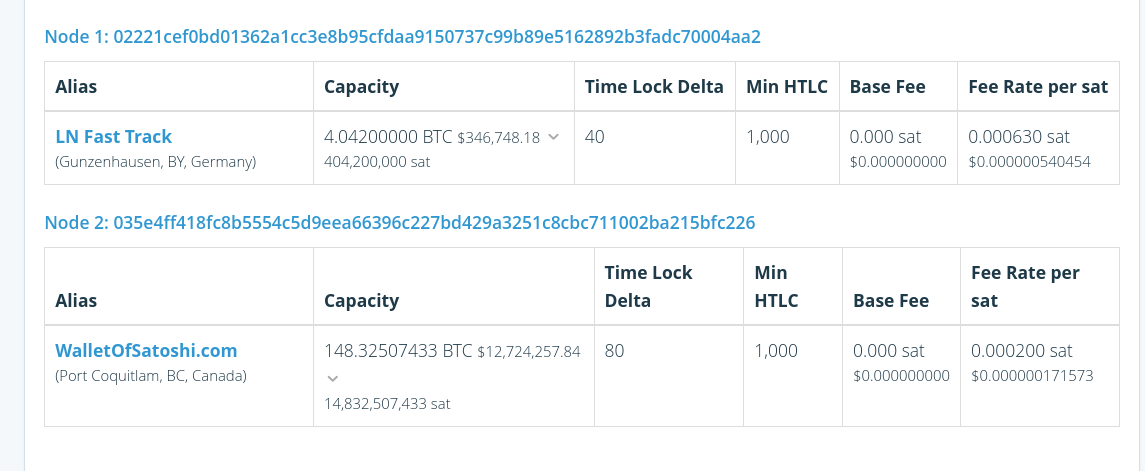This screenshot has width=1145, height=471.
Task: Click the Capacity header in Node 2 table
Action: [361, 300]
